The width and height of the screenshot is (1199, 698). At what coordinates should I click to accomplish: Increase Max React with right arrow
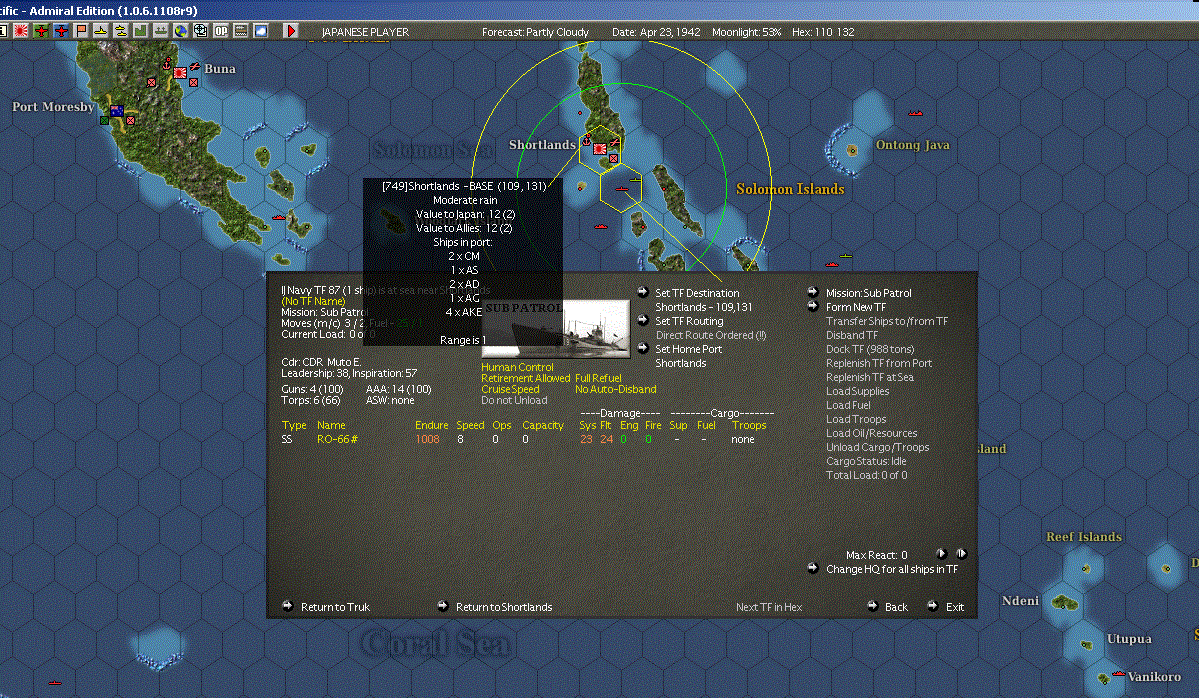tap(961, 554)
